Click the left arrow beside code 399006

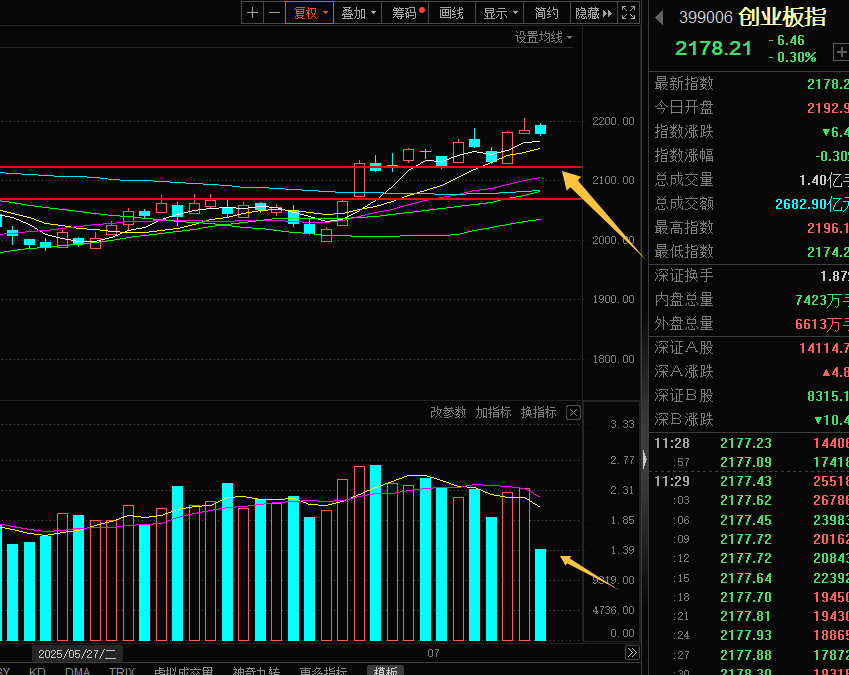pos(659,17)
